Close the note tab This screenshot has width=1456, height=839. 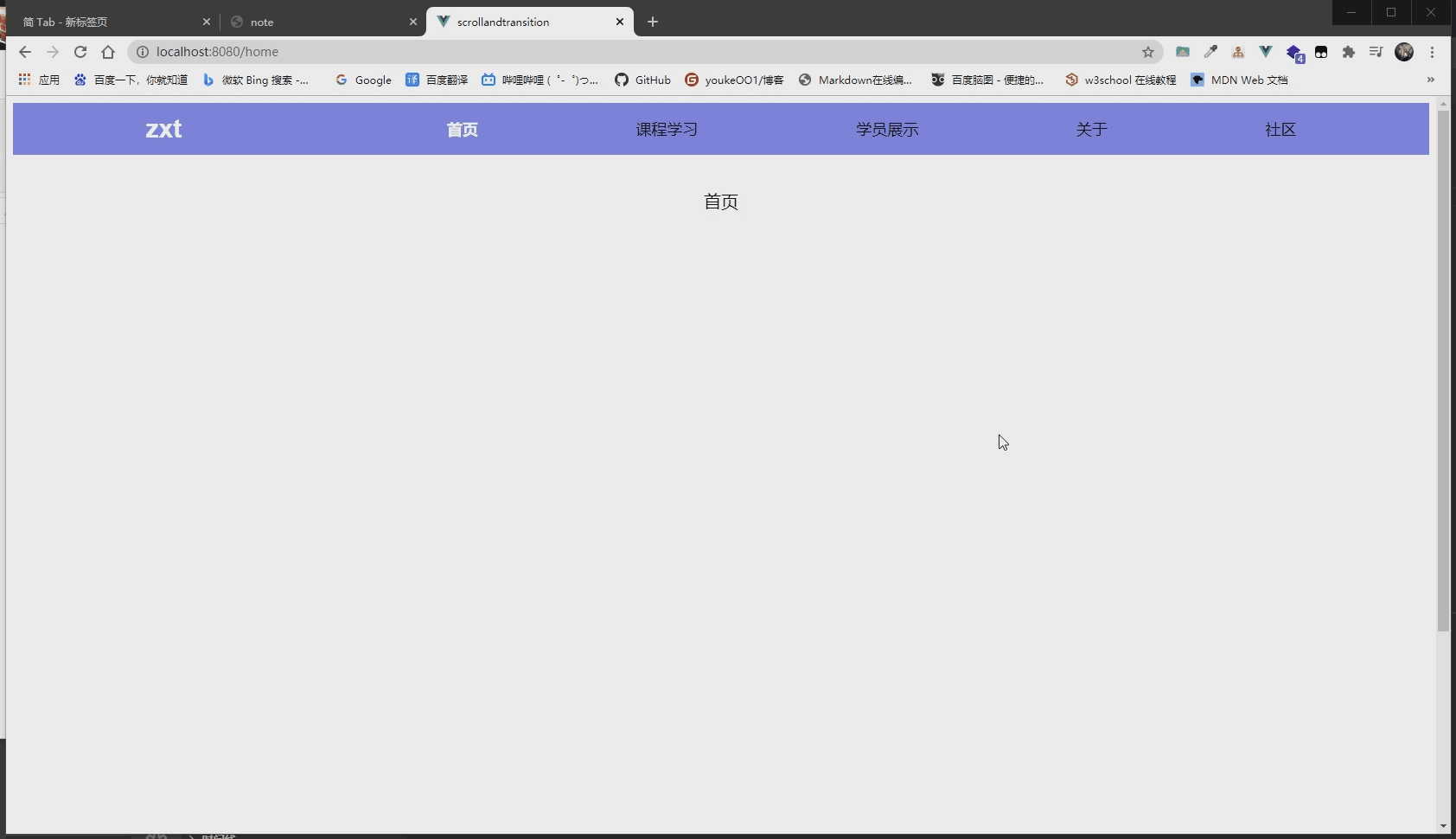pos(412,22)
